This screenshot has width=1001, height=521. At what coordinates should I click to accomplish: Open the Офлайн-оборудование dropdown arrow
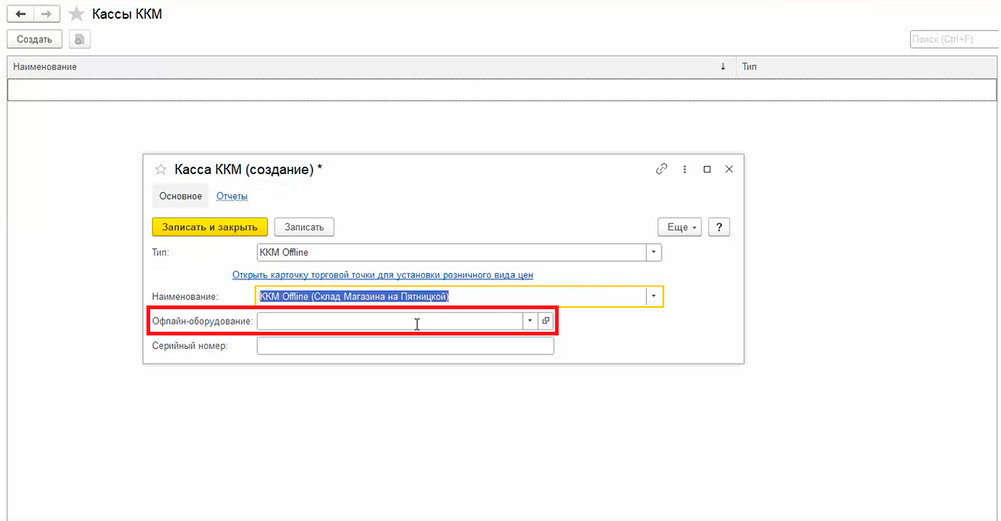click(x=530, y=321)
